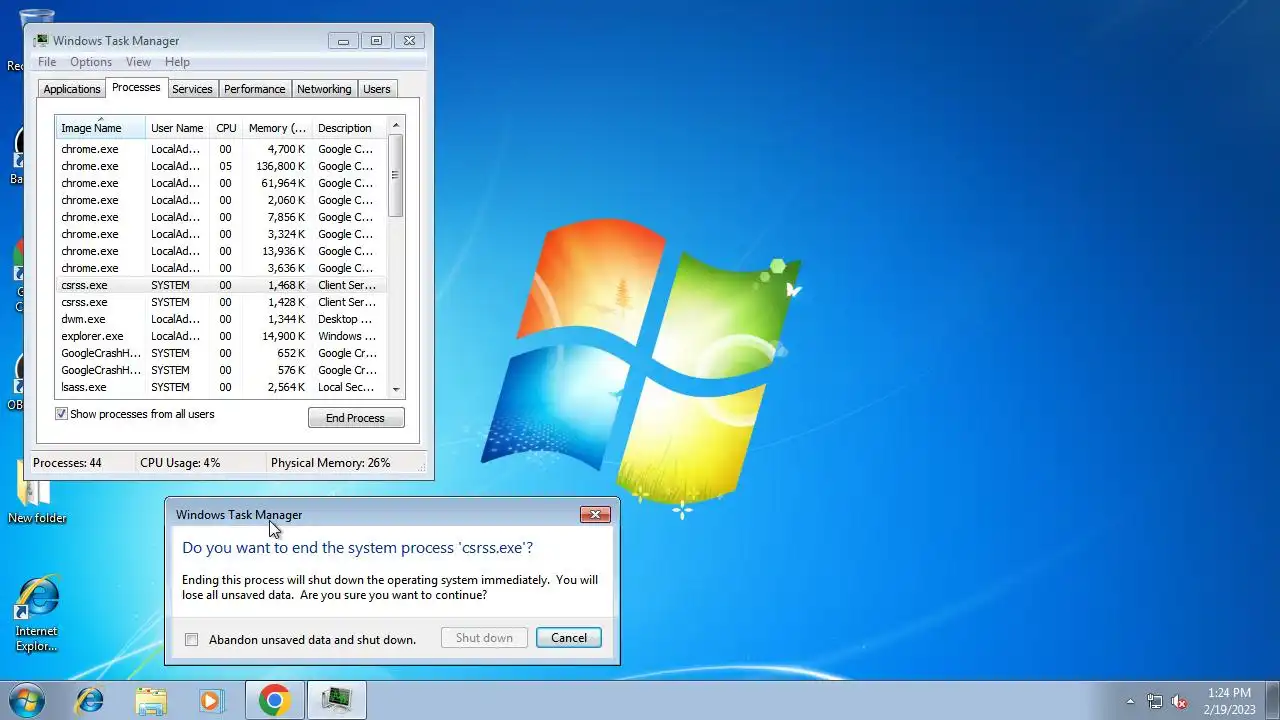Select chrome.exe using 136,800 K memory
The image size is (1280, 720).
click(221, 166)
